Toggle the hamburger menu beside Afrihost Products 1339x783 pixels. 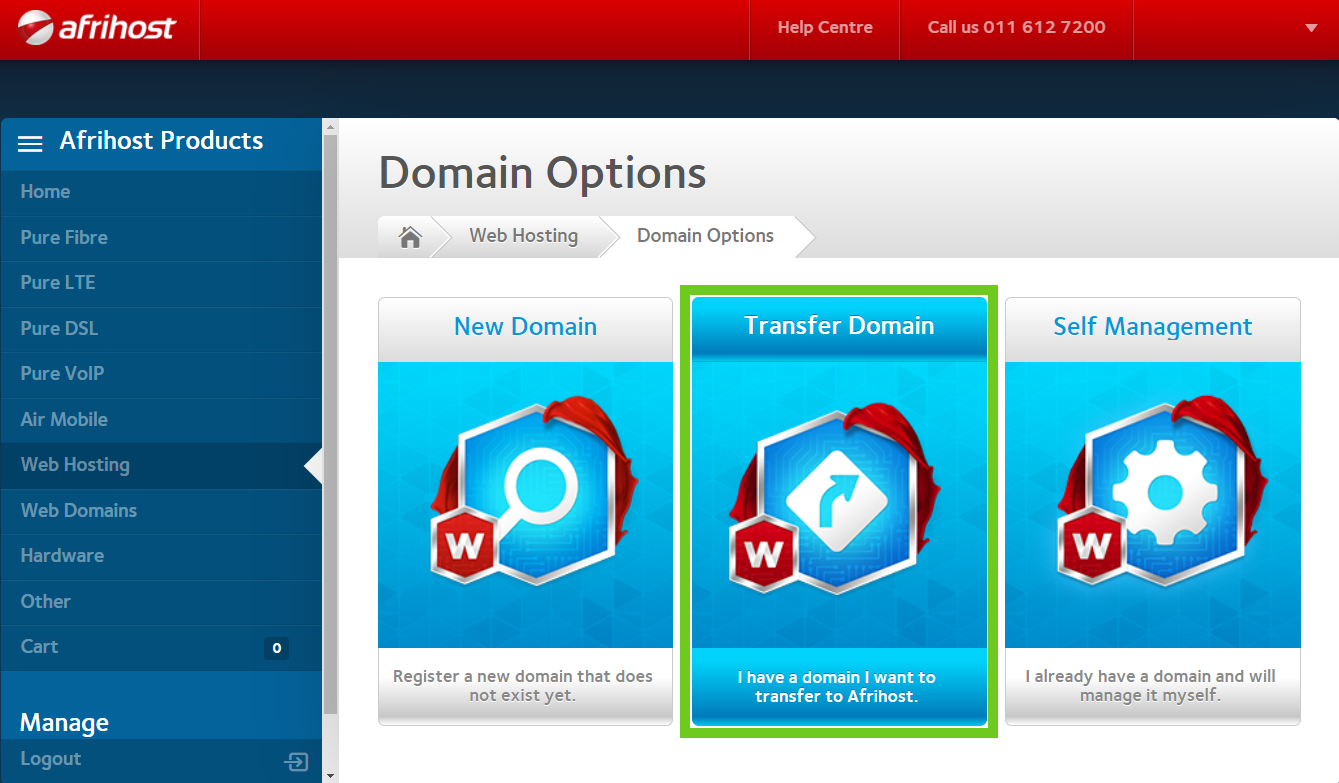coord(30,143)
